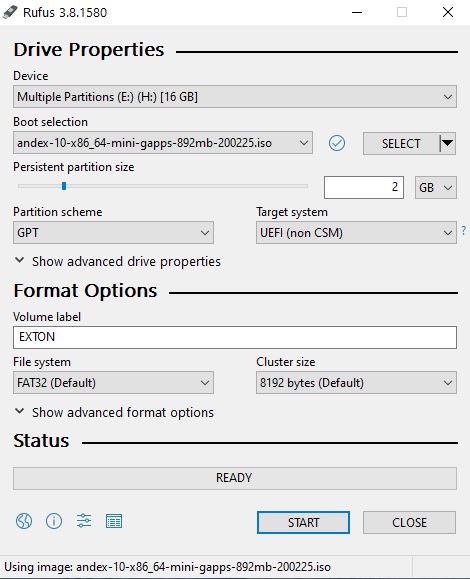Click the Persistent partition size slider
This screenshot has width=470, height=579.
coord(163,186)
